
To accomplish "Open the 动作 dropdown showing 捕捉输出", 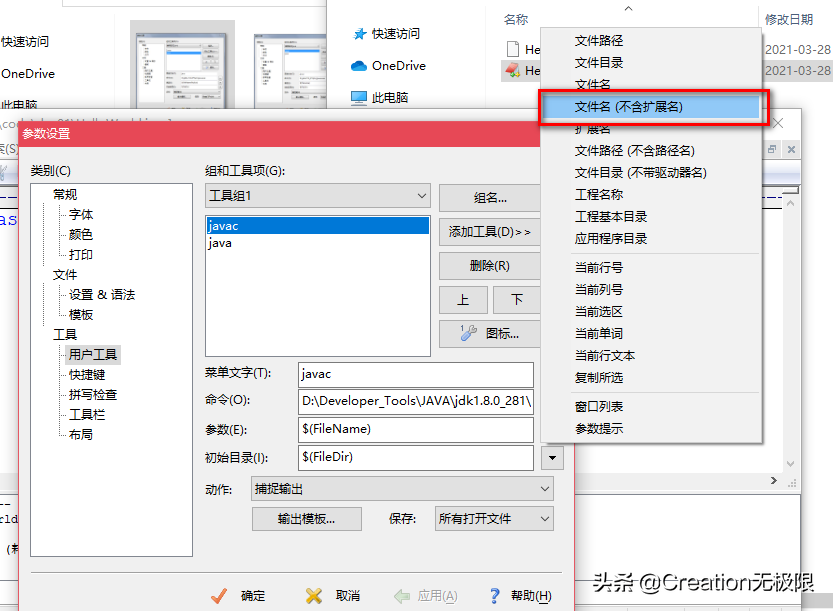I will click(x=544, y=488).
